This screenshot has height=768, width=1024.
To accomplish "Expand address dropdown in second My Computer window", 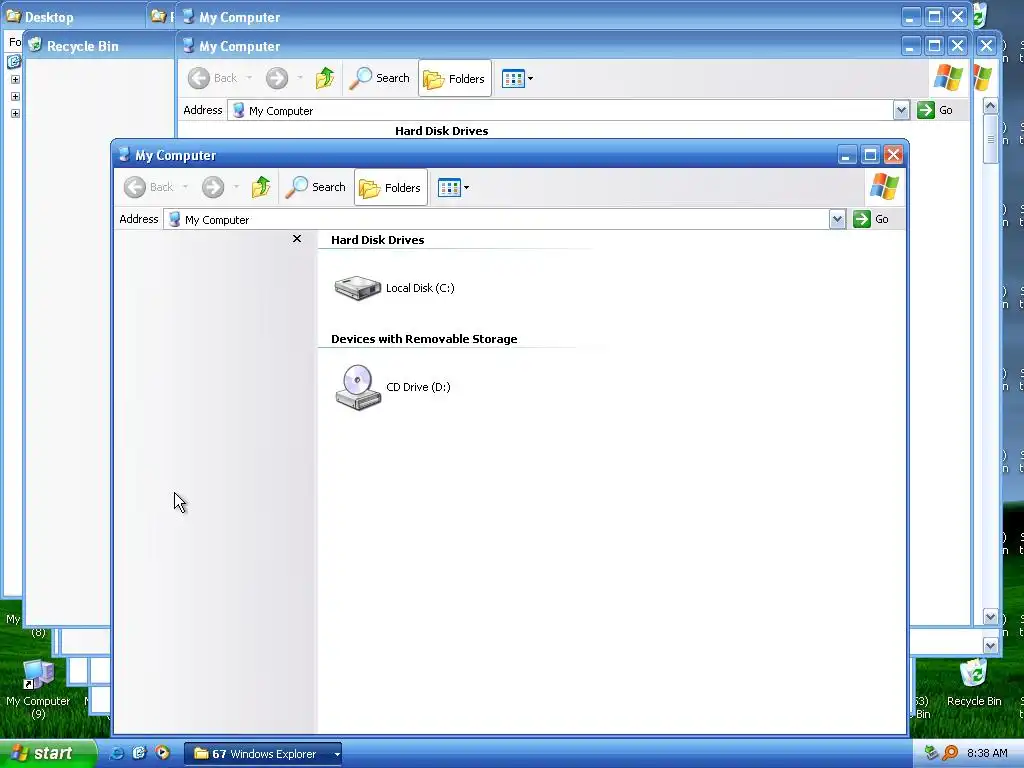I will 901,110.
